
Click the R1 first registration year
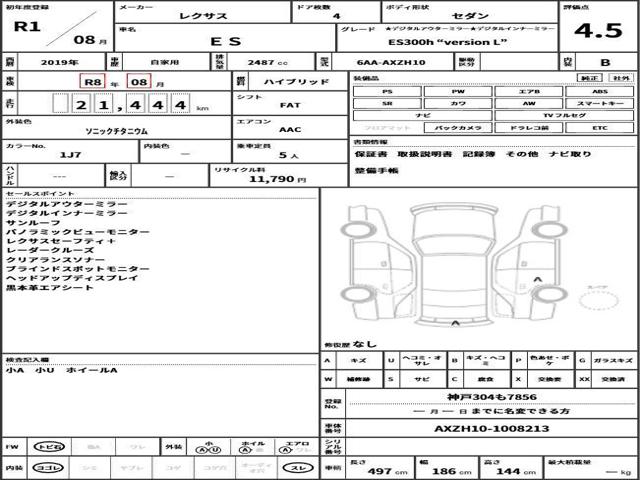(27, 27)
